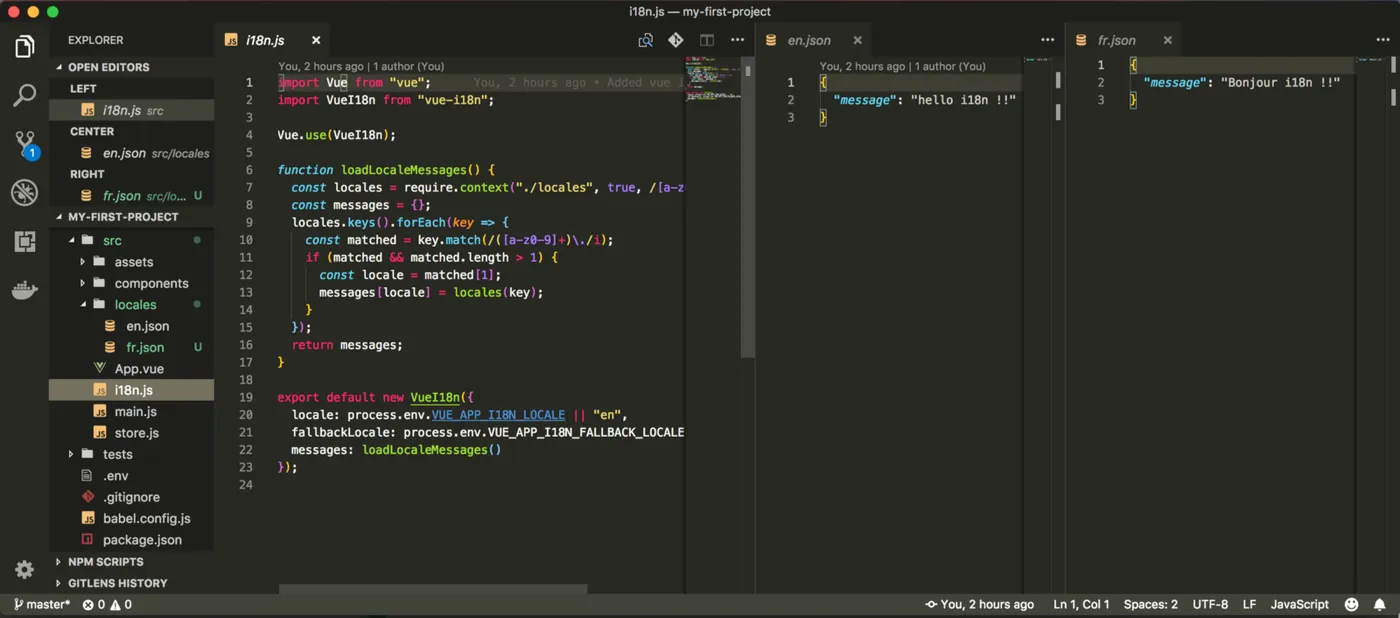Click the notifications bell in status bar
The image size is (1400, 618).
click(x=1380, y=604)
